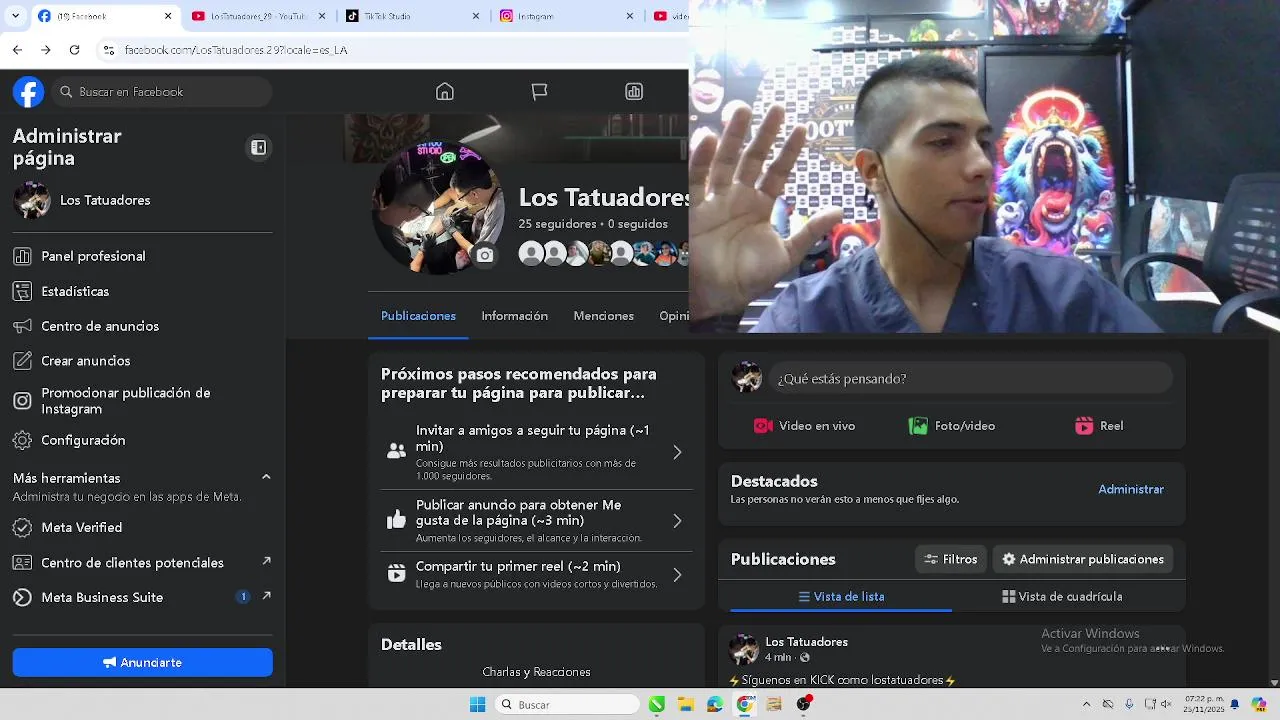Create a Reel
Screen dimensions: 1280x720
1099,426
